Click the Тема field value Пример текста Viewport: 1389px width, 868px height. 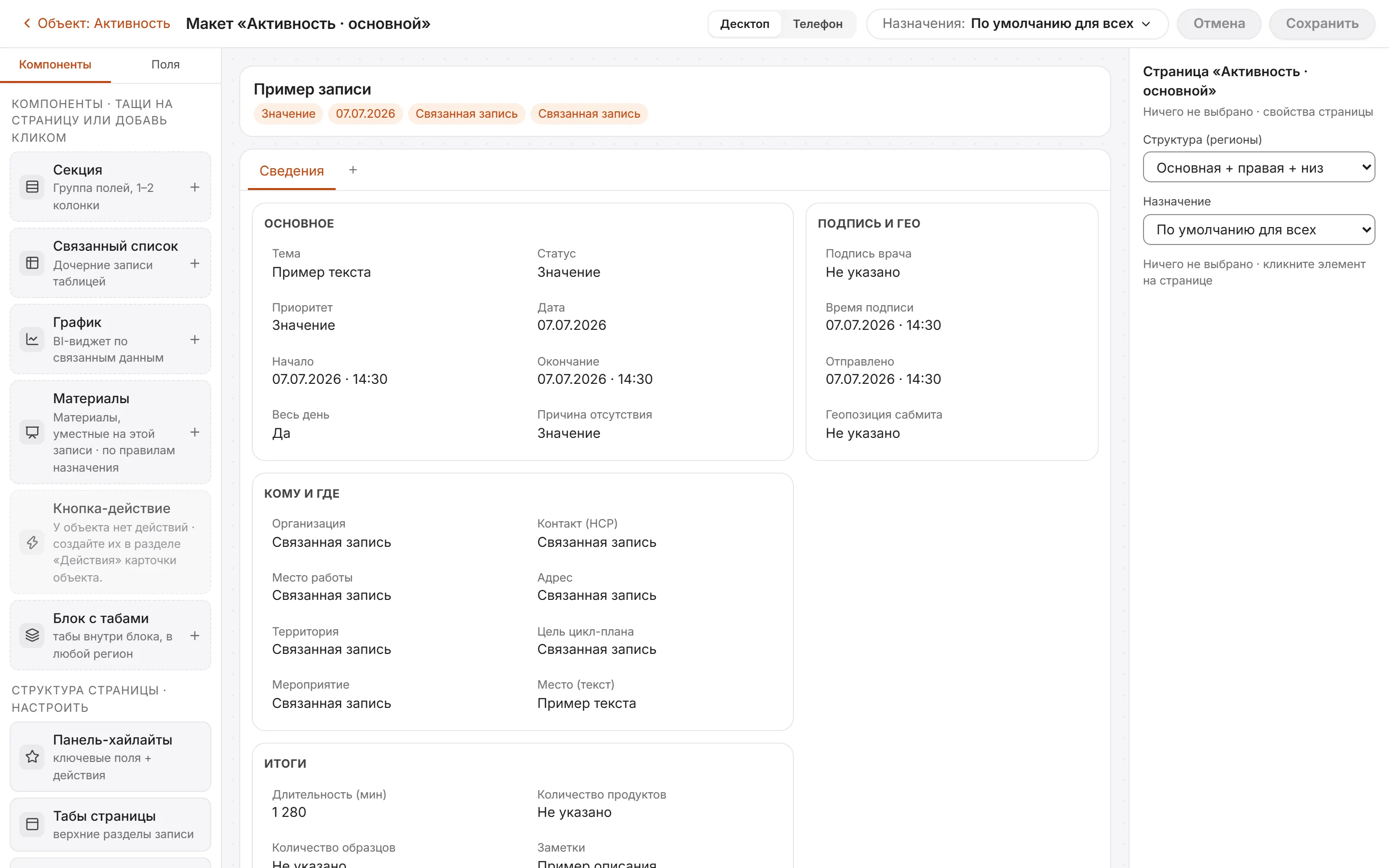tap(321, 272)
